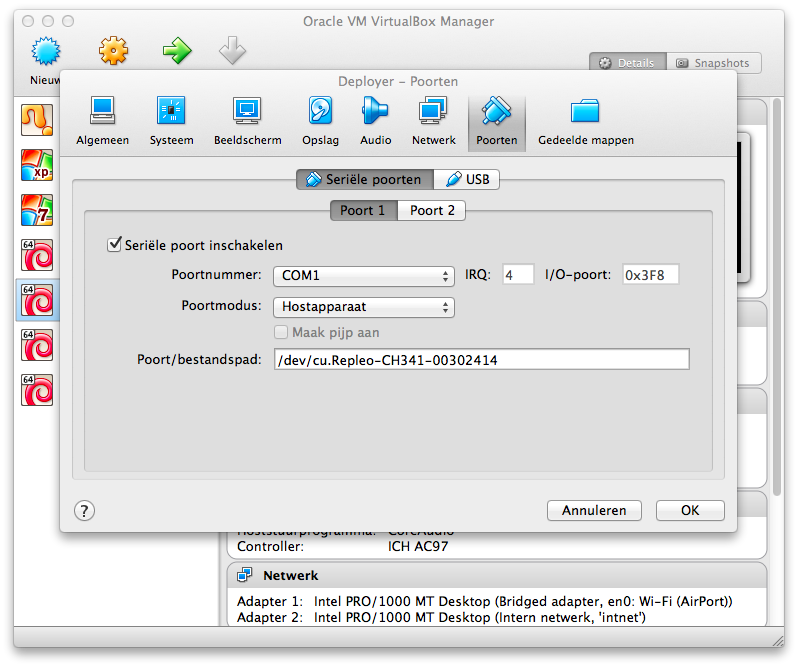798x667 pixels.
Task: Open the Opslag settings section
Action: (320, 121)
